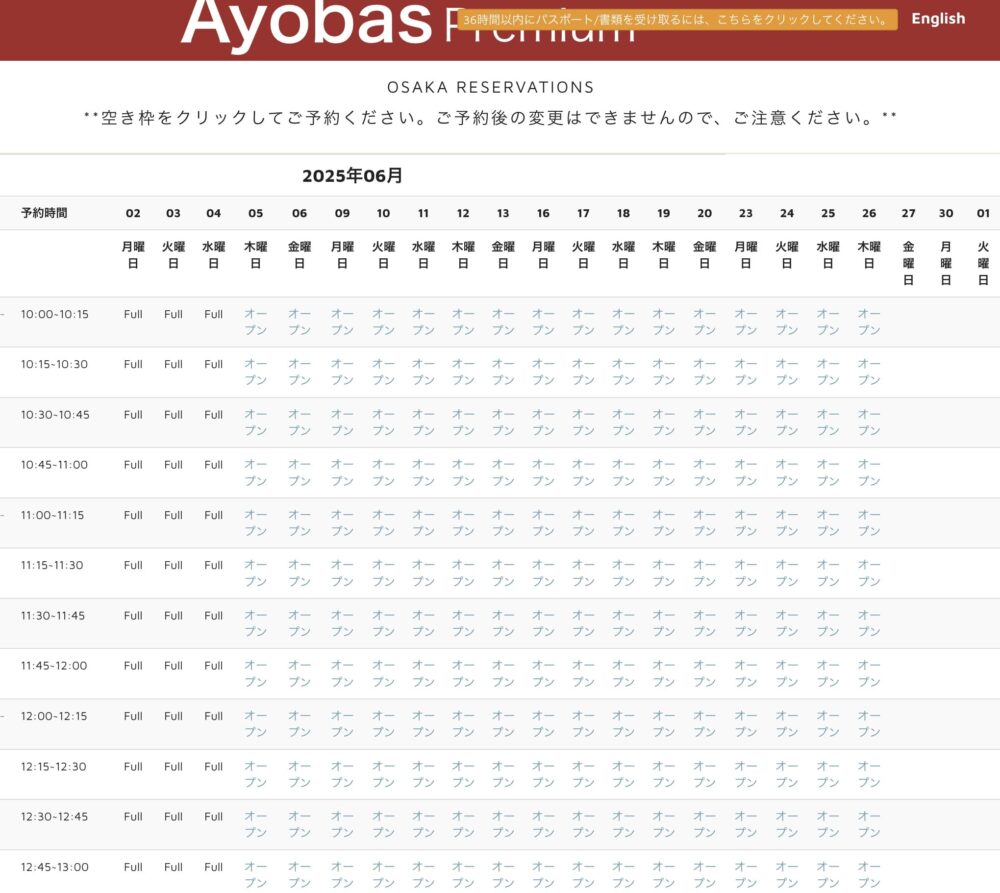Viewport: 1000px width, 893px height.
Task: Reserve open slot June 24 at 10:00-10:15
Action: (x=786, y=322)
